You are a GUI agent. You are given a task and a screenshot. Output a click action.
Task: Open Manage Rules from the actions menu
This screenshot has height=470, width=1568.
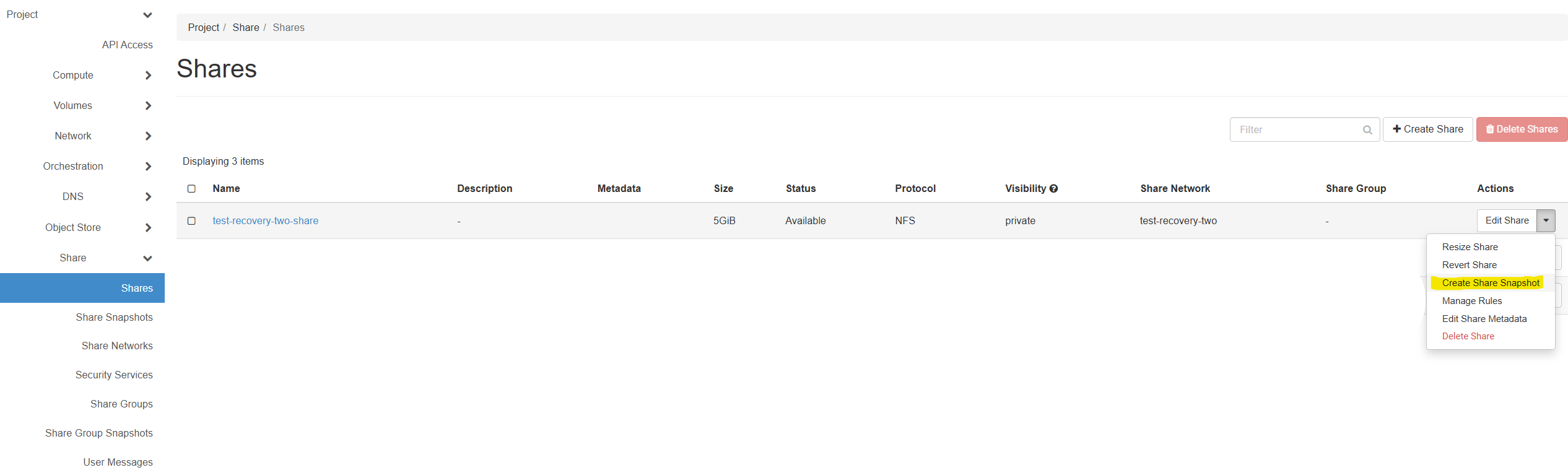(x=1472, y=301)
